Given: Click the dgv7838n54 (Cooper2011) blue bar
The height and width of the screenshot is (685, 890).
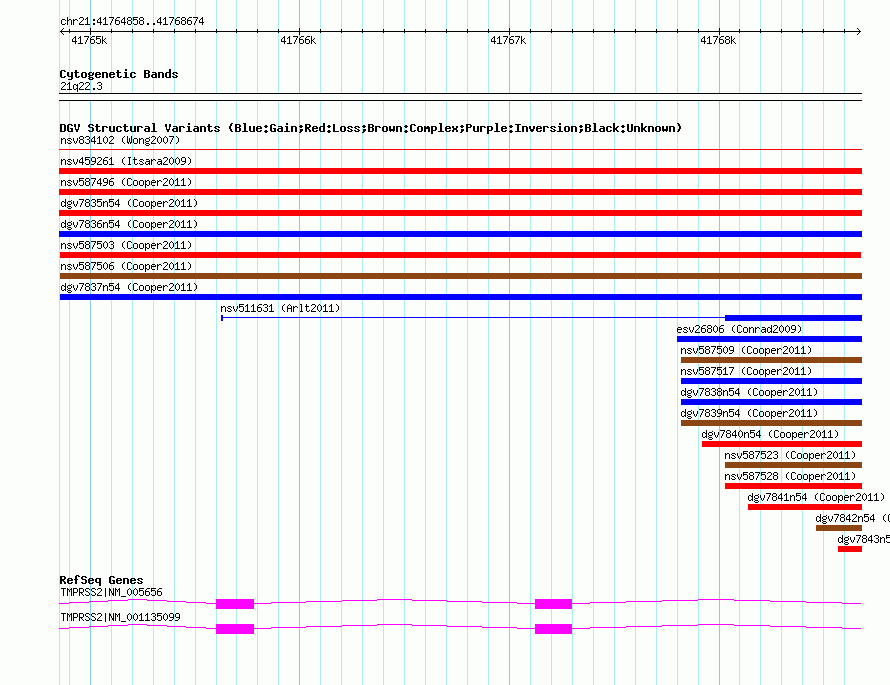Looking at the screenshot, I should [771, 402].
